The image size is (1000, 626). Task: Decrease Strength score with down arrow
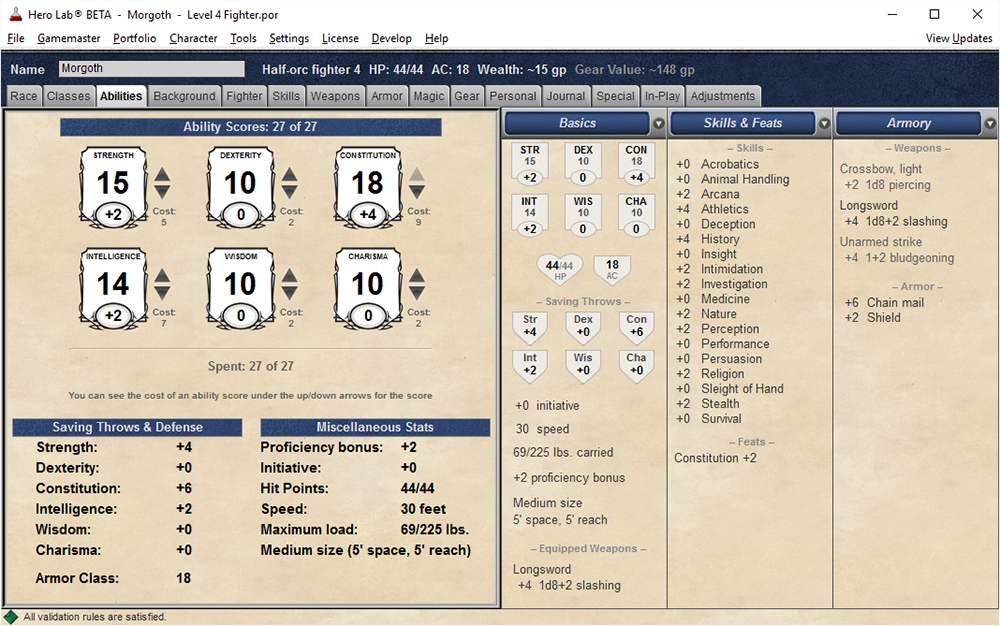coord(162,191)
